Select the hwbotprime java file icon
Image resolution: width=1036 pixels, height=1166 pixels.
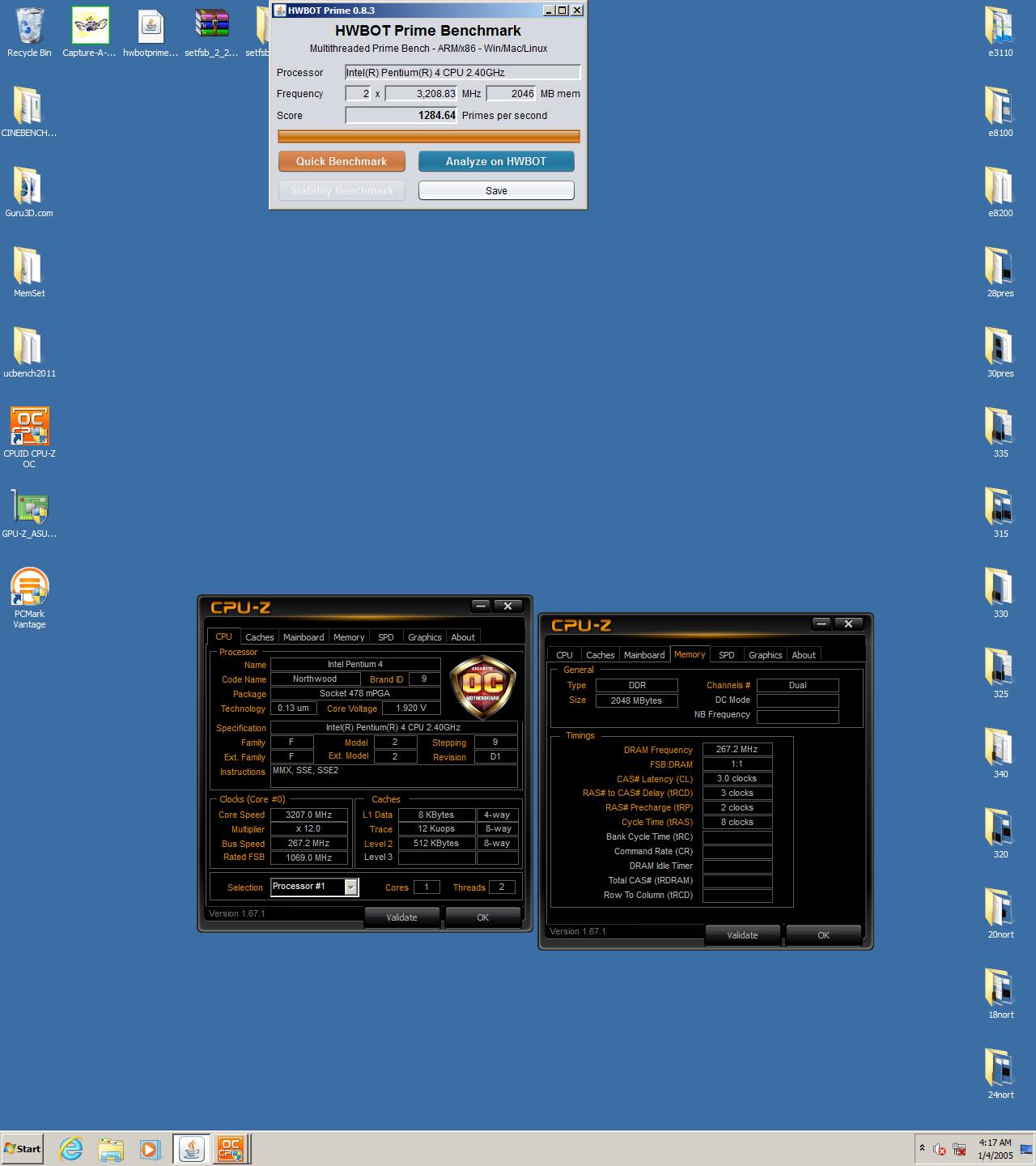[151, 32]
